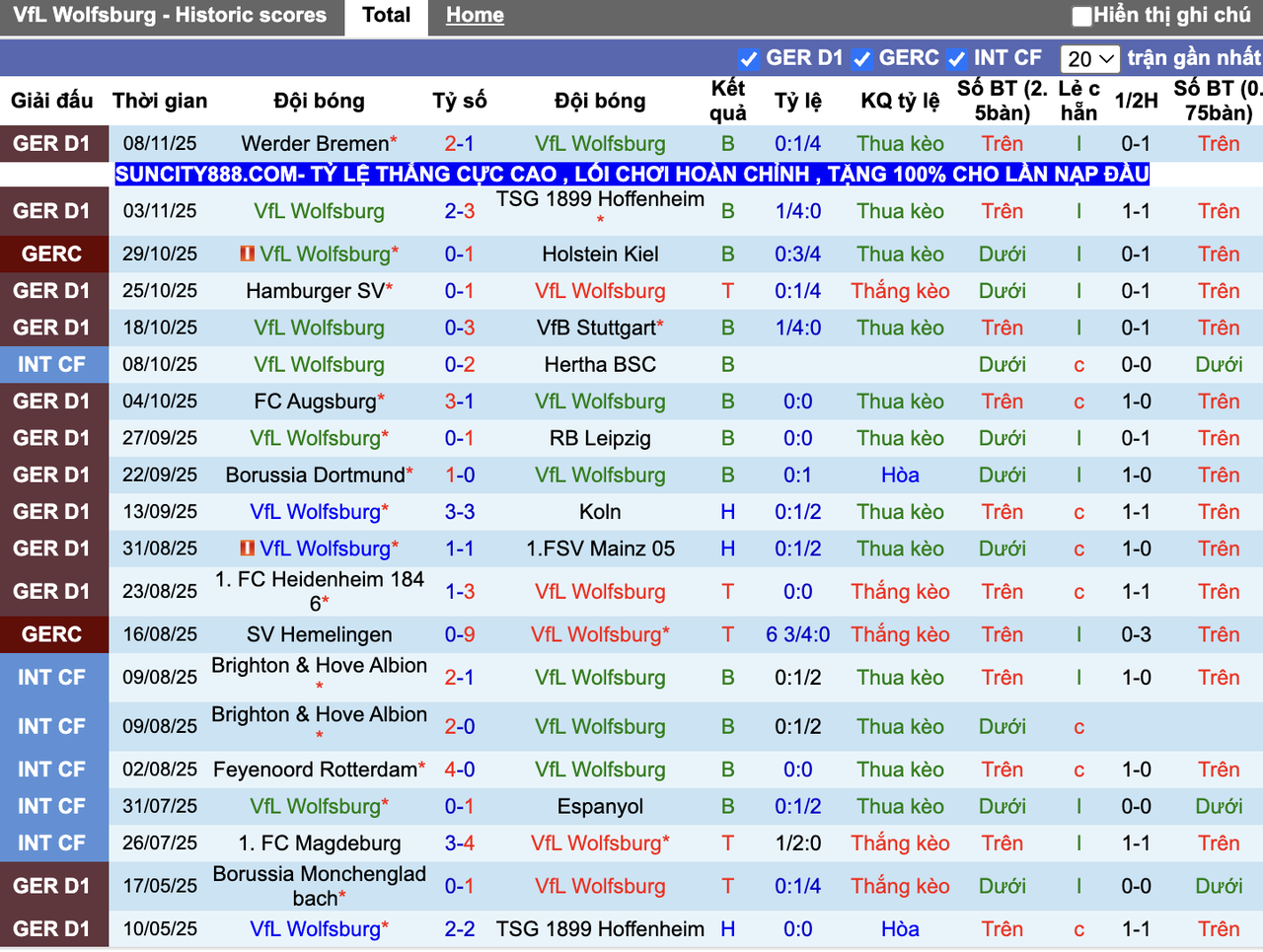The width and height of the screenshot is (1263, 952).
Task: Click the date 10/05/25
Action: [160, 928]
